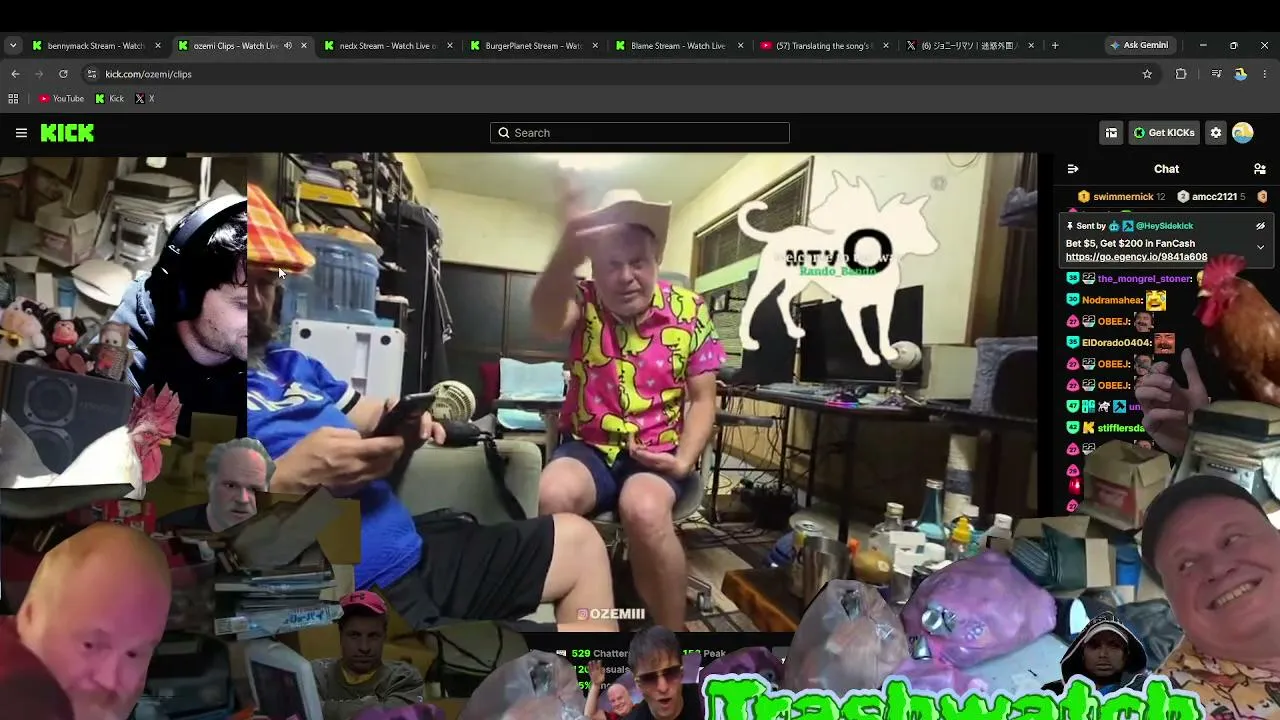Screen dimensions: 1280x720
Task: Click the @HeySidekick sender name
Action: click(1164, 226)
